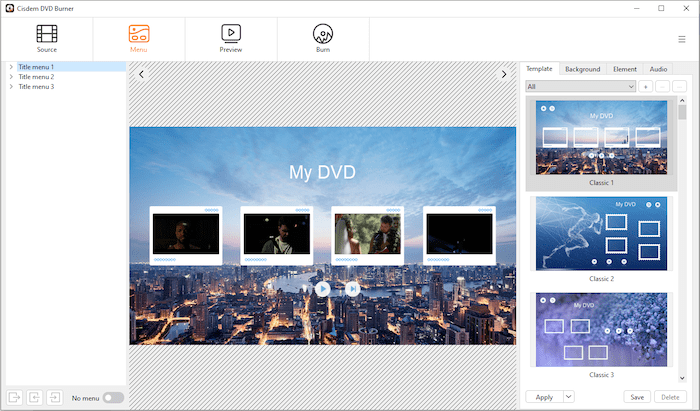Open the Burn disc step
This screenshot has height=411, width=700.
point(323,34)
